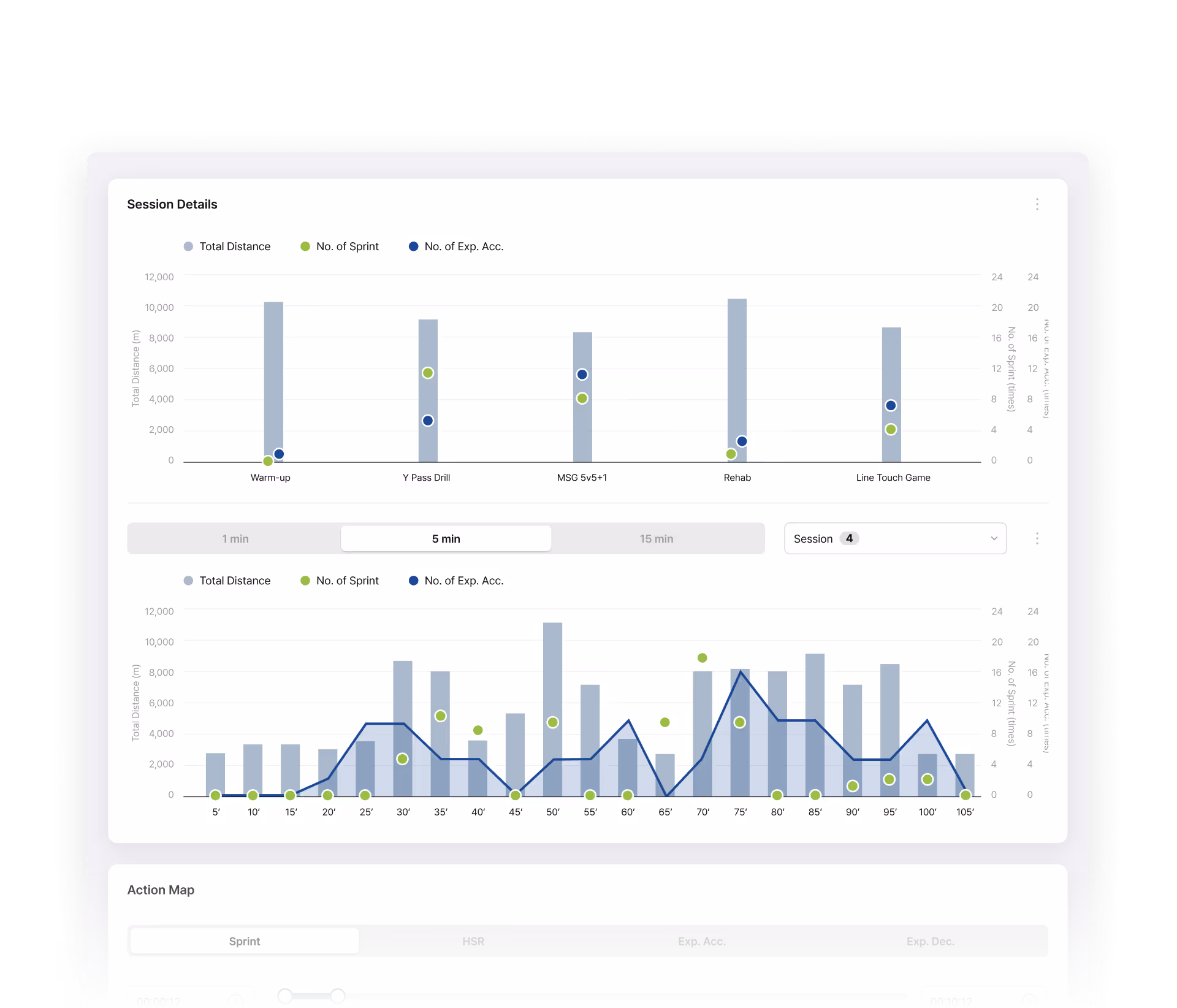Click green sprint dot on Y Pass Drill
The image size is (1177, 1008).
[428, 373]
